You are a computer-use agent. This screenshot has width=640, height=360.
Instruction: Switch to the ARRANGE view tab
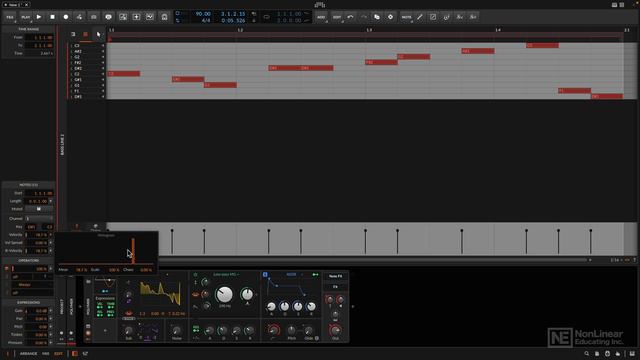28,354
